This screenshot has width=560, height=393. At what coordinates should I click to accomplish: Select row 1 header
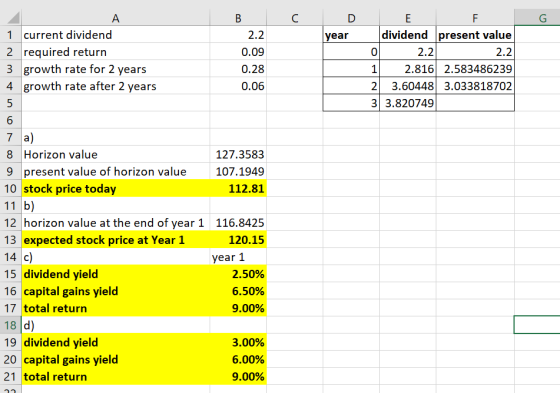coord(10,35)
